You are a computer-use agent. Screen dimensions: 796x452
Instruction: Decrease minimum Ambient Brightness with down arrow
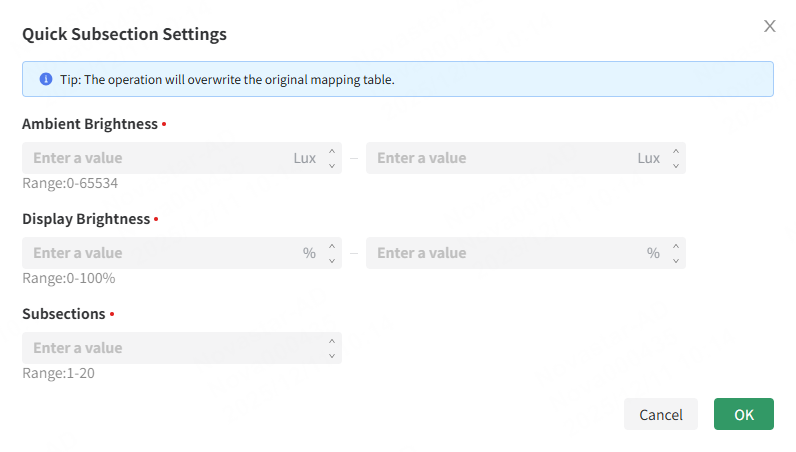tap(332, 165)
